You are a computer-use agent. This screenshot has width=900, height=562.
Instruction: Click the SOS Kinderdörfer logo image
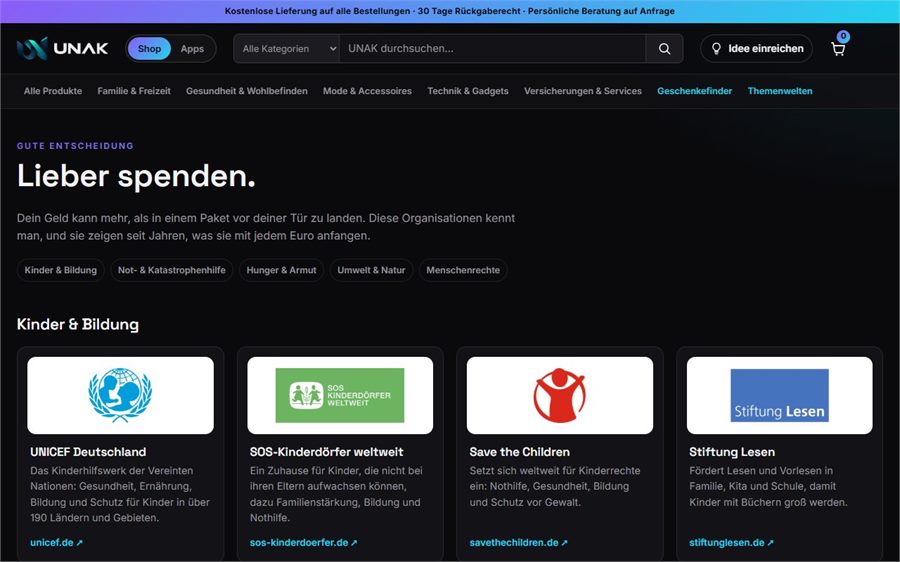click(340, 395)
